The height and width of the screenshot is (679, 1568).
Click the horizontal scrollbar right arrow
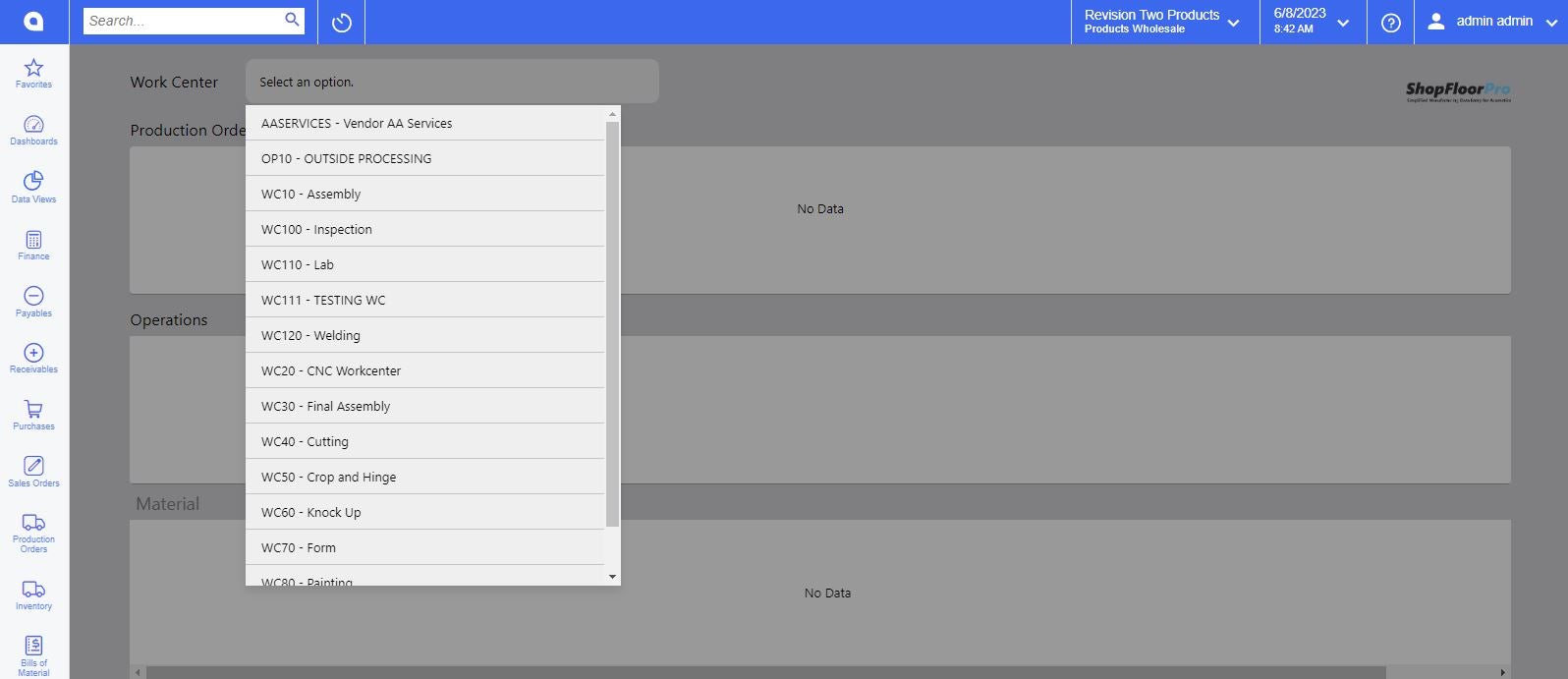(x=1502, y=673)
